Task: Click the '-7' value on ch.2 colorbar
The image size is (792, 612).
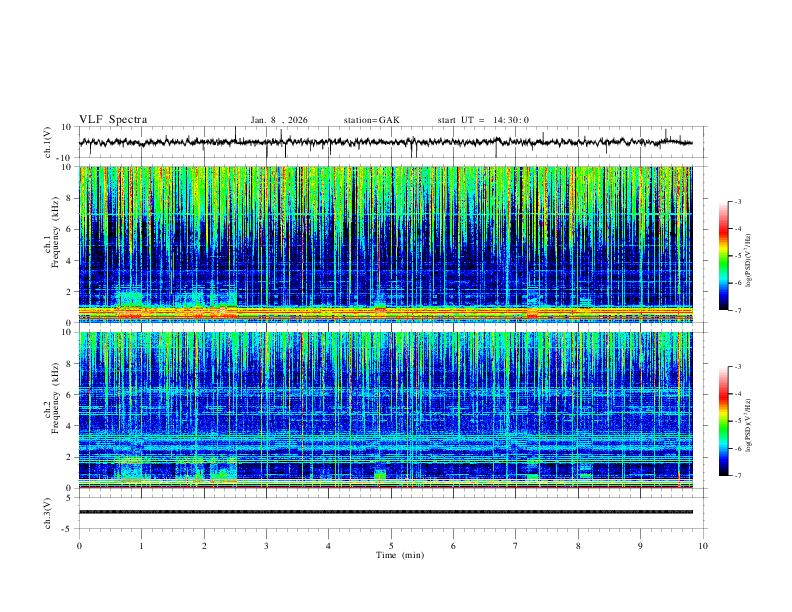Action: pyautogui.click(x=737, y=476)
